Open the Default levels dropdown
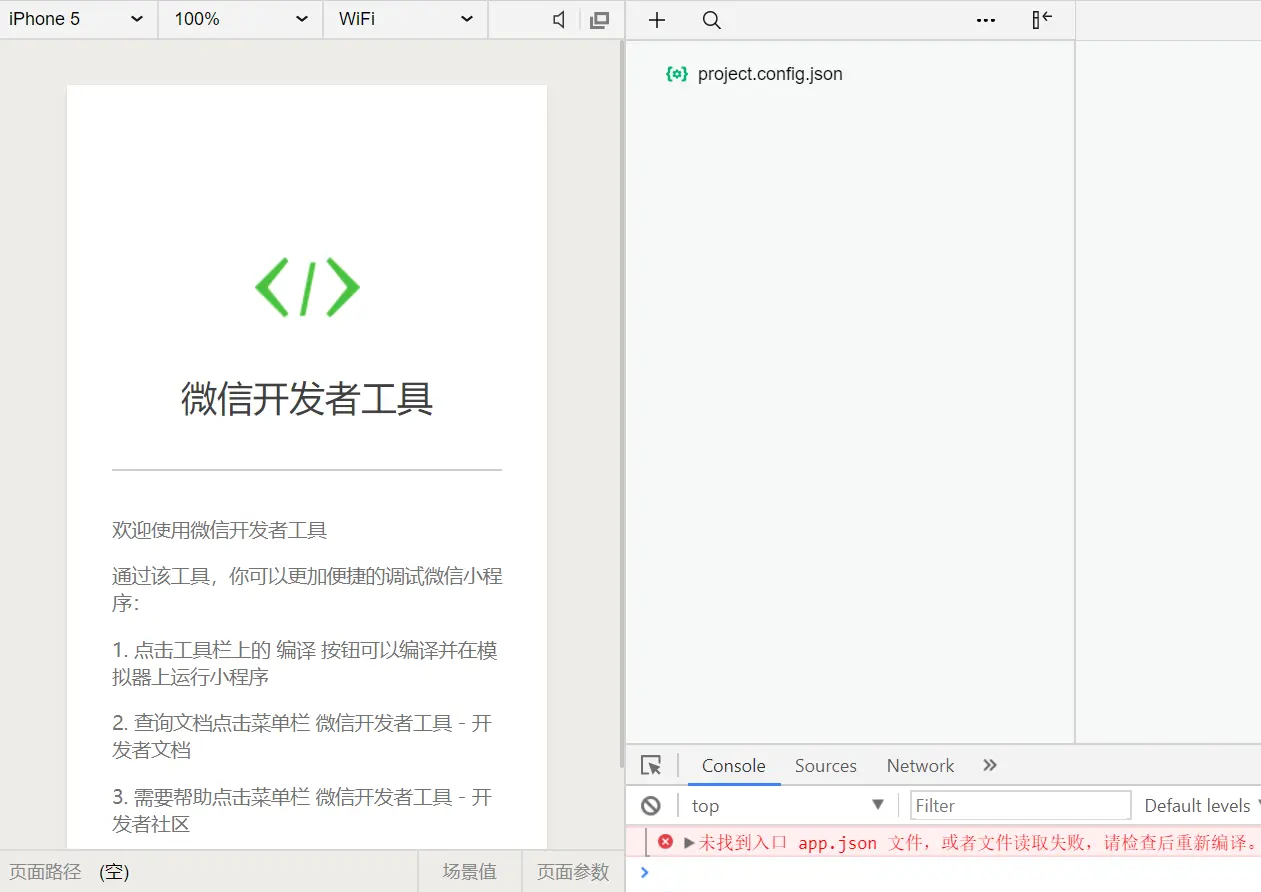Image resolution: width=1261 pixels, height=892 pixels. coord(1202,805)
